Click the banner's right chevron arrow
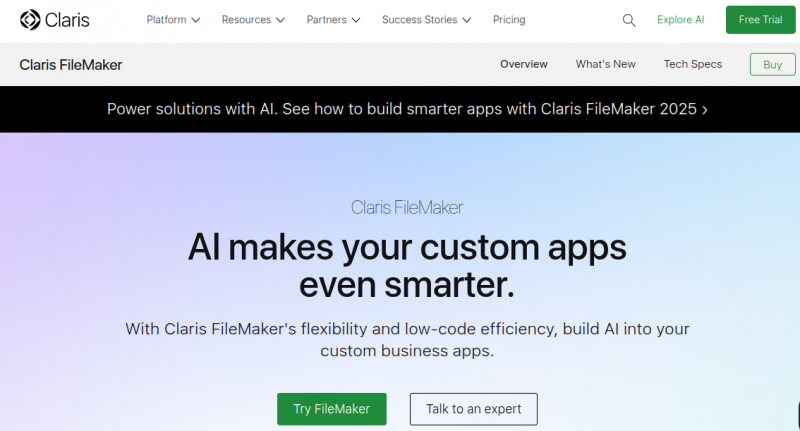Viewport: 800px width, 431px height. coord(705,110)
